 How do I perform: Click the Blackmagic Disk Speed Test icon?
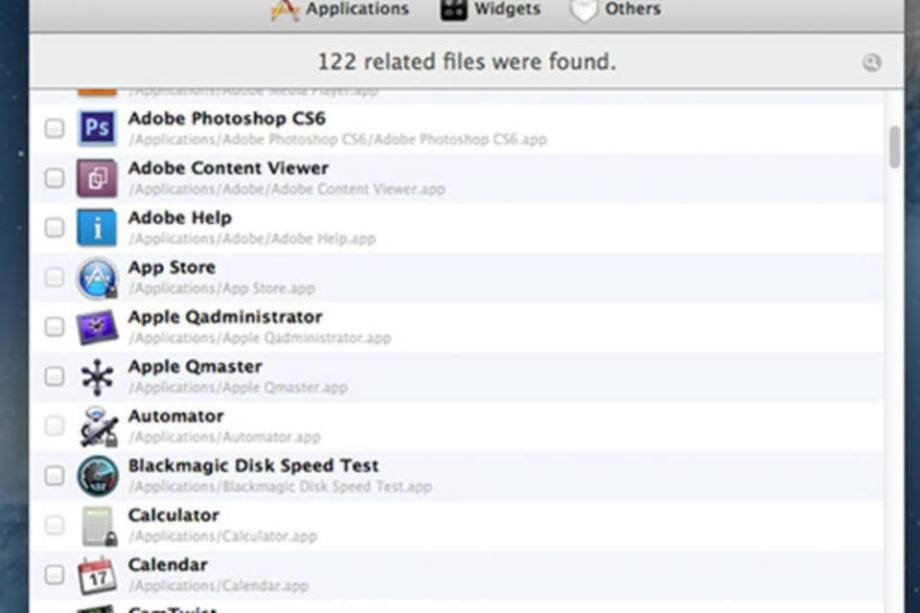[97, 476]
